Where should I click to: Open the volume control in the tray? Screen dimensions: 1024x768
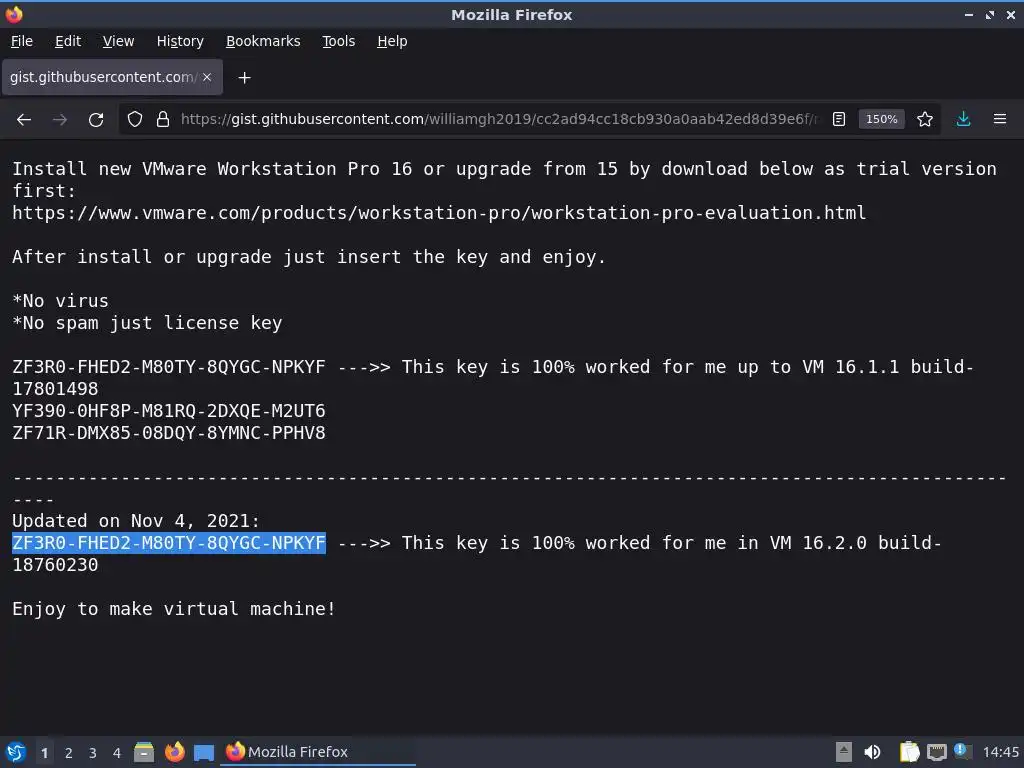pos(872,752)
